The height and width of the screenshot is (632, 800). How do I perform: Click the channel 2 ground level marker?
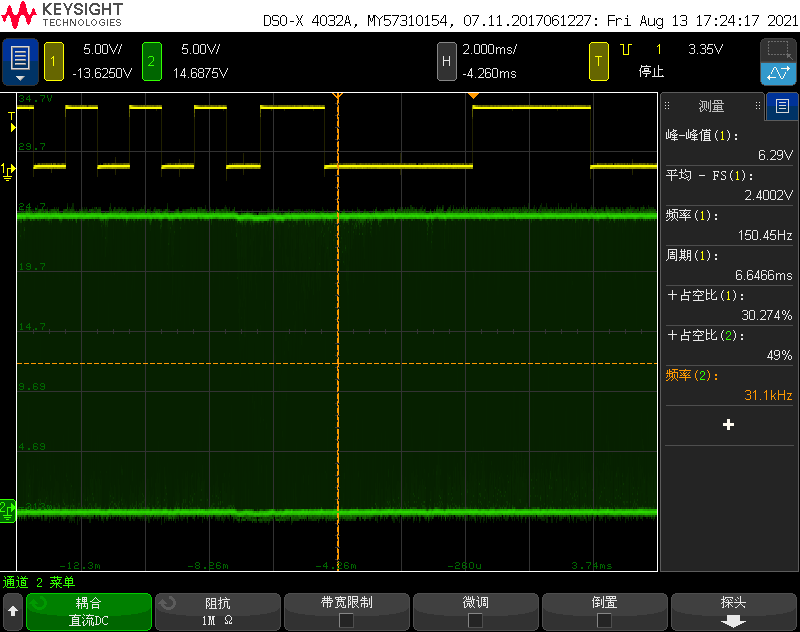pyautogui.click(x=8, y=511)
